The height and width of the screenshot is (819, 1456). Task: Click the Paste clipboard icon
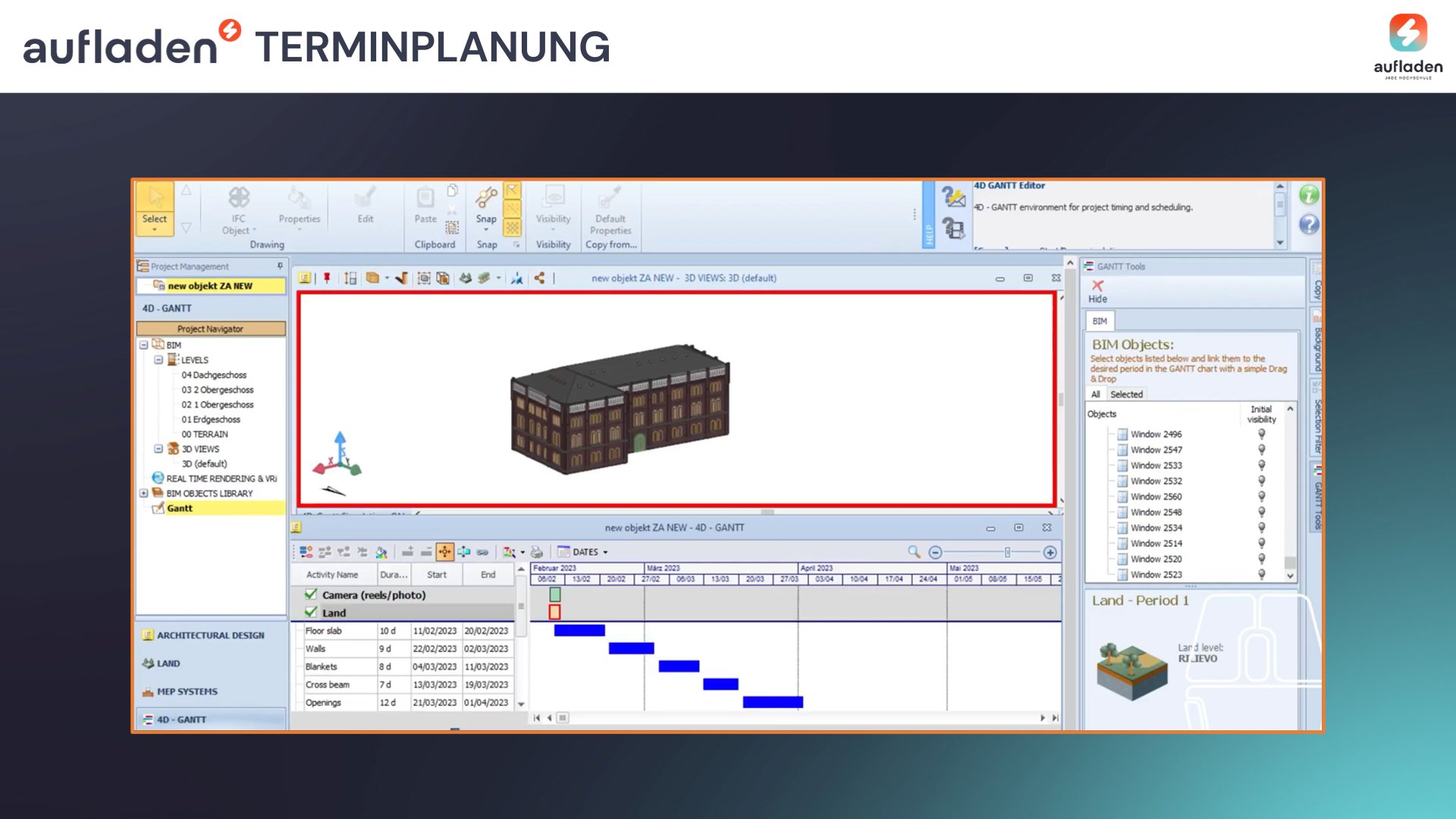[x=425, y=199]
